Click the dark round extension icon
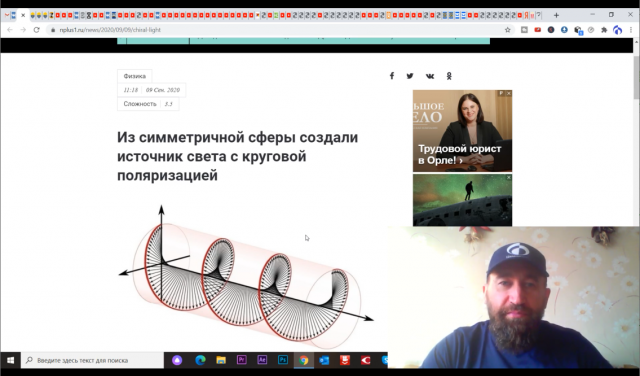 [551, 30]
